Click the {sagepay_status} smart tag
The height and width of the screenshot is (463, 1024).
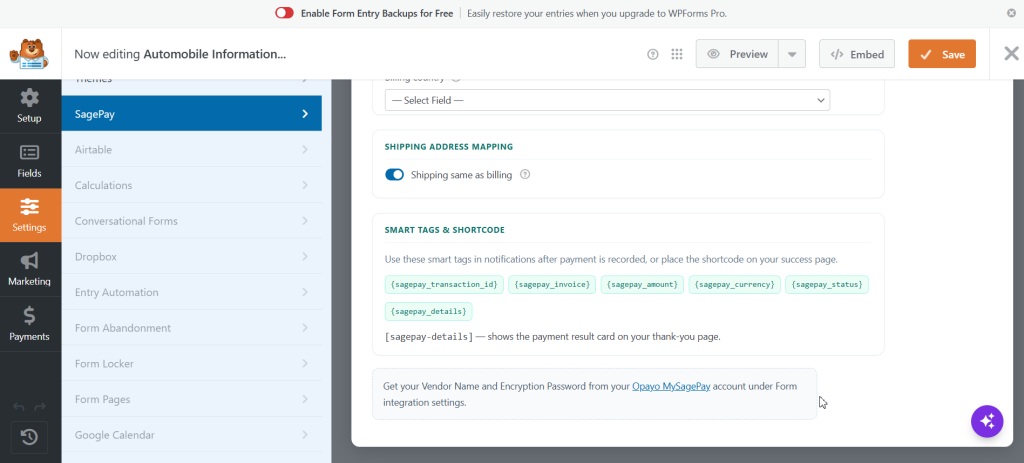click(827, 284)
